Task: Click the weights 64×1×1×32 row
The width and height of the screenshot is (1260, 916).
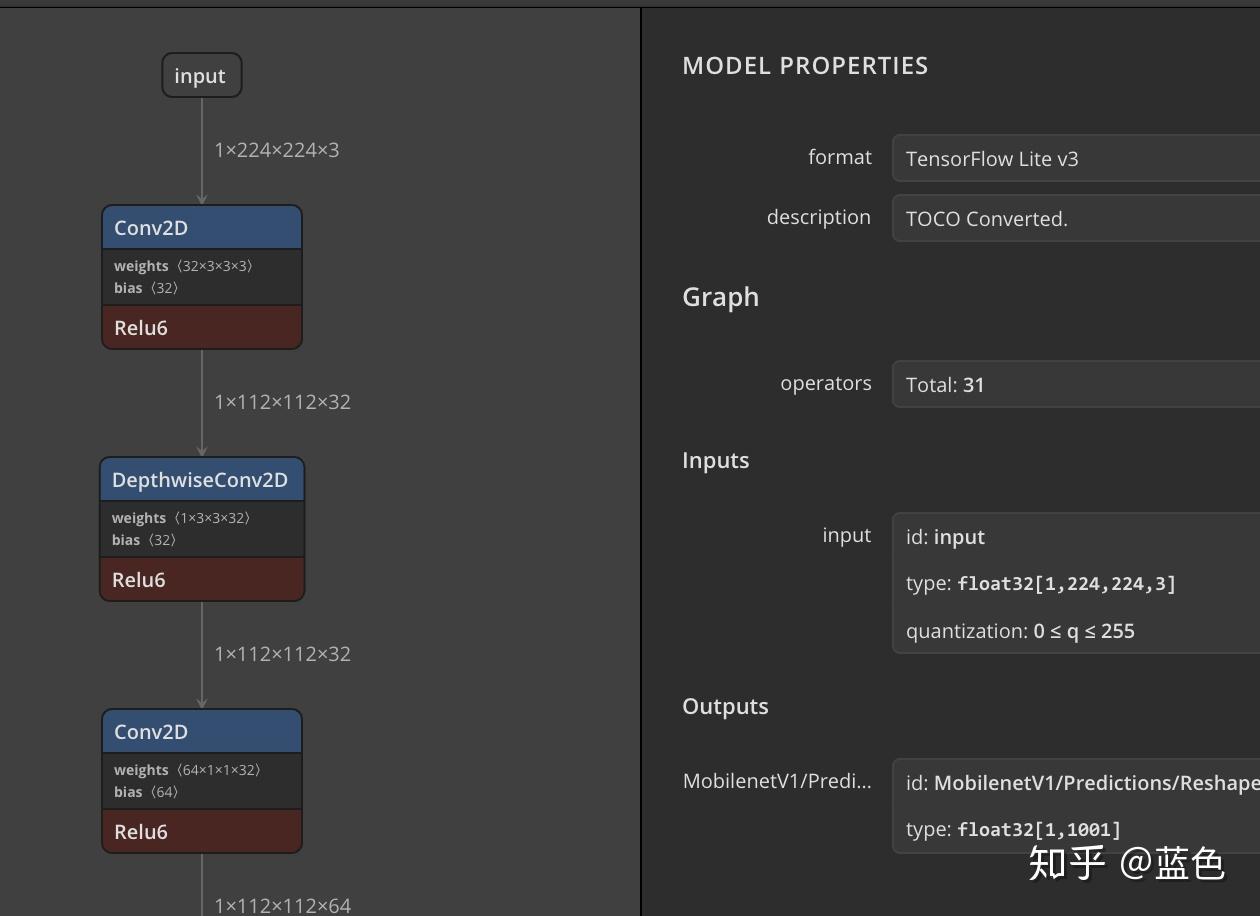Action: coord(187,770)
